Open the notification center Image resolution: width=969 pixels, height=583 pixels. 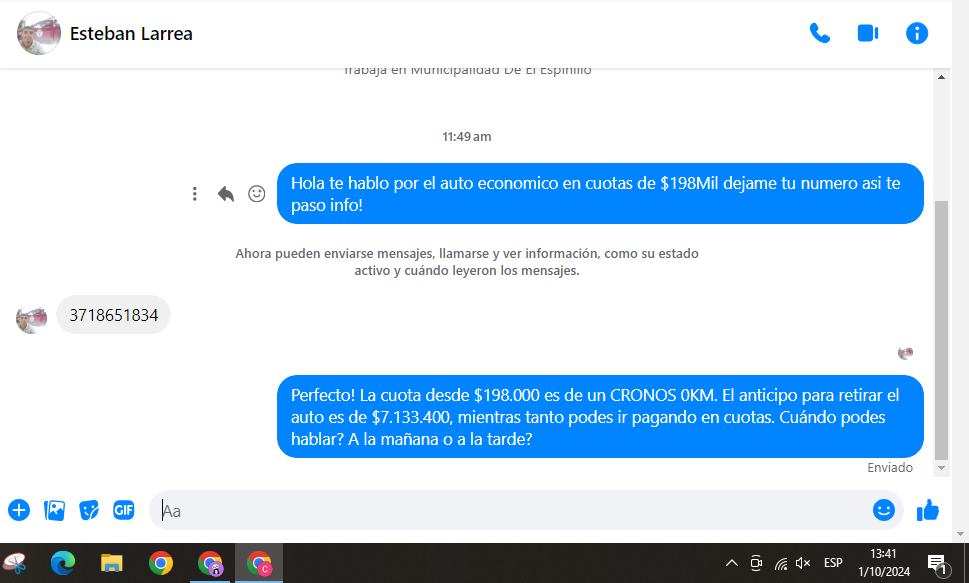pos(938,564)
